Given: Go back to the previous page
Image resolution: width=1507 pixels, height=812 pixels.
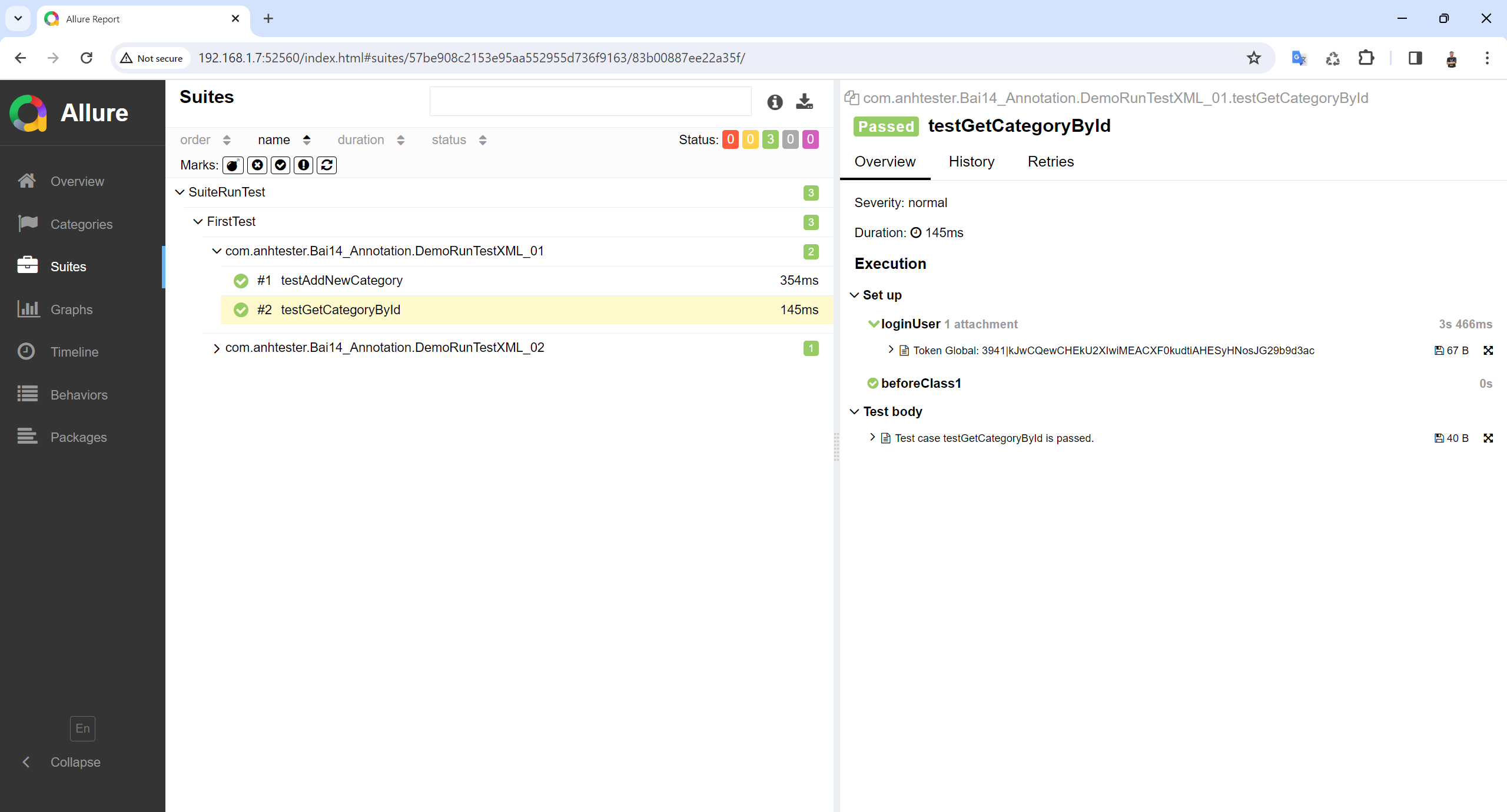Looking at the screenshot, I should tap(21, 58).
